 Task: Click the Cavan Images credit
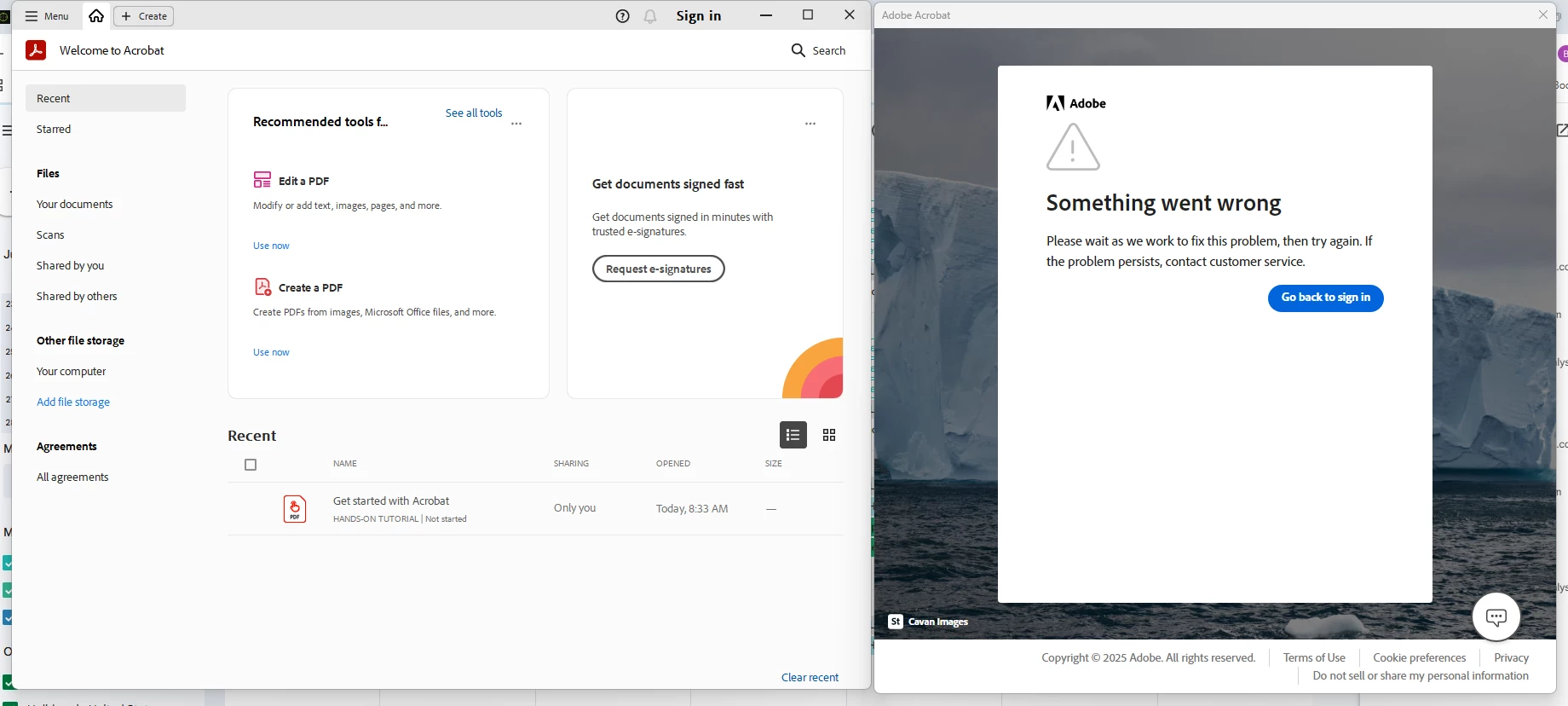pyautogui.click(x=929, y=622)
